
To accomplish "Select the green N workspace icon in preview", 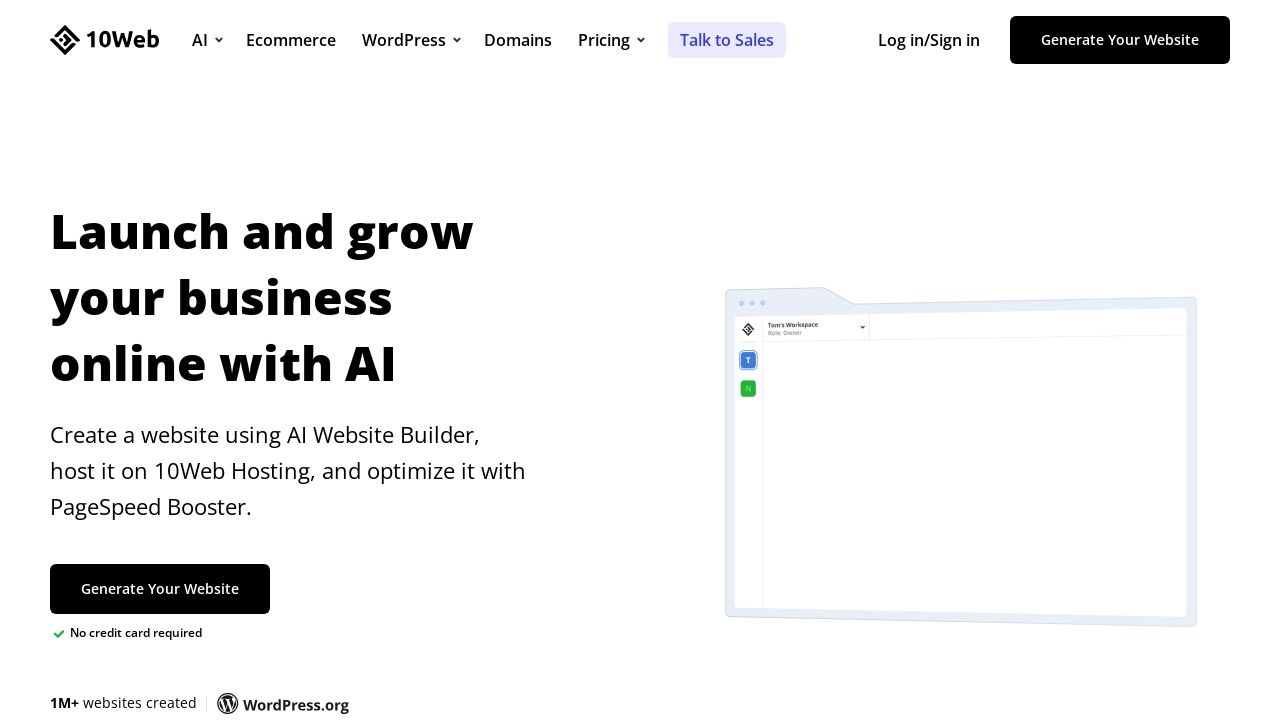I will pyautogui.click(x=748, y=388).
